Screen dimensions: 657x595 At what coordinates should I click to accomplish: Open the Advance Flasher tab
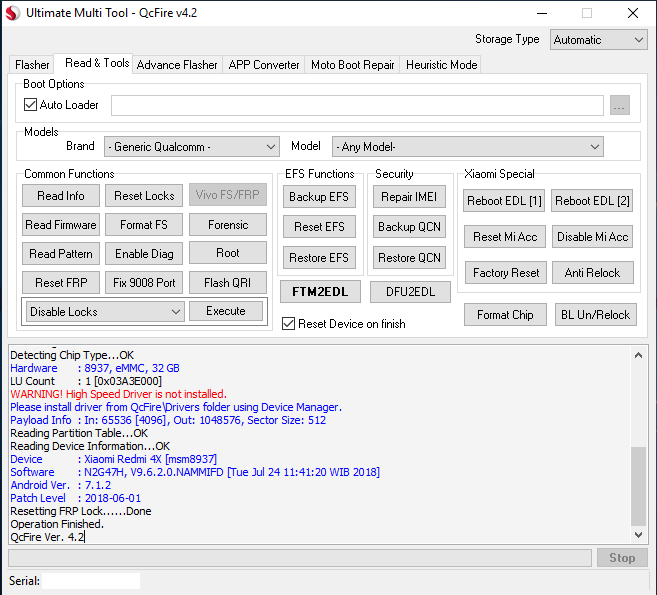click(x=177, y=65)
